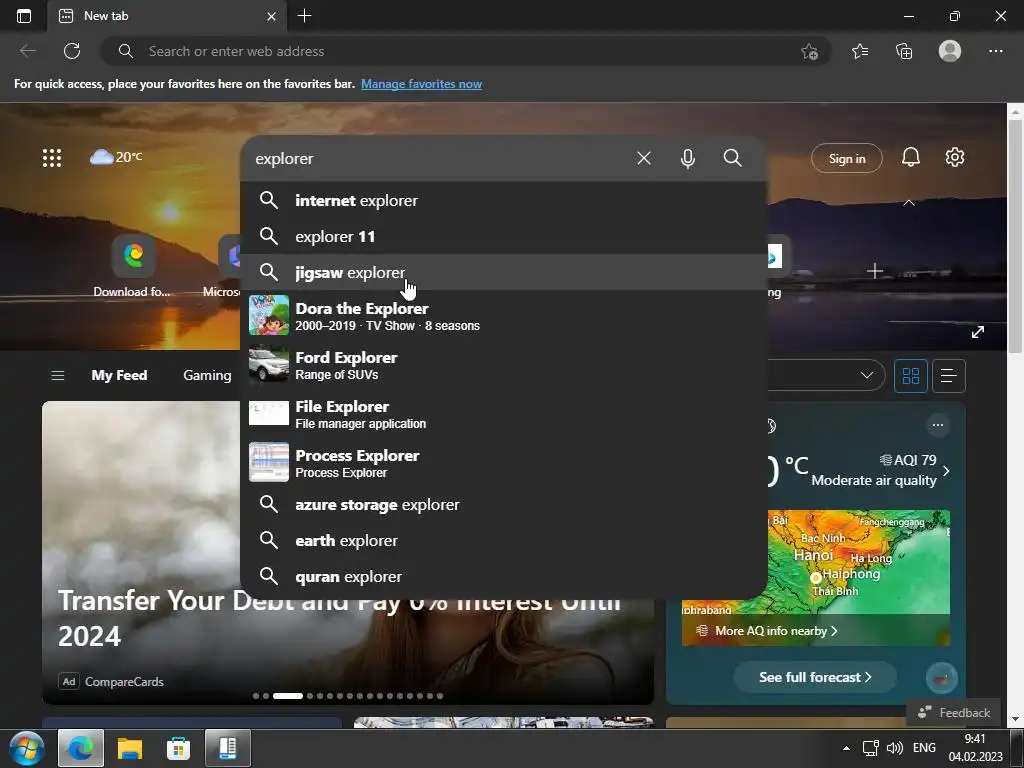
Task: Open See full forecast
Action: pos(815,677)
